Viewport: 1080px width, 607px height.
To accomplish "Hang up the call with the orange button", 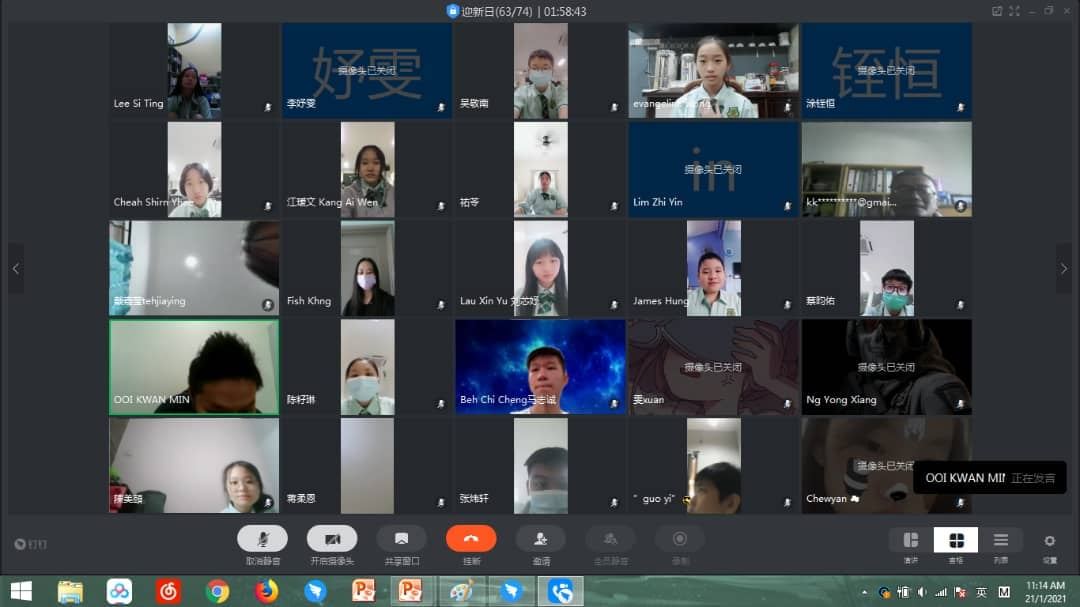I will (471, 539).
